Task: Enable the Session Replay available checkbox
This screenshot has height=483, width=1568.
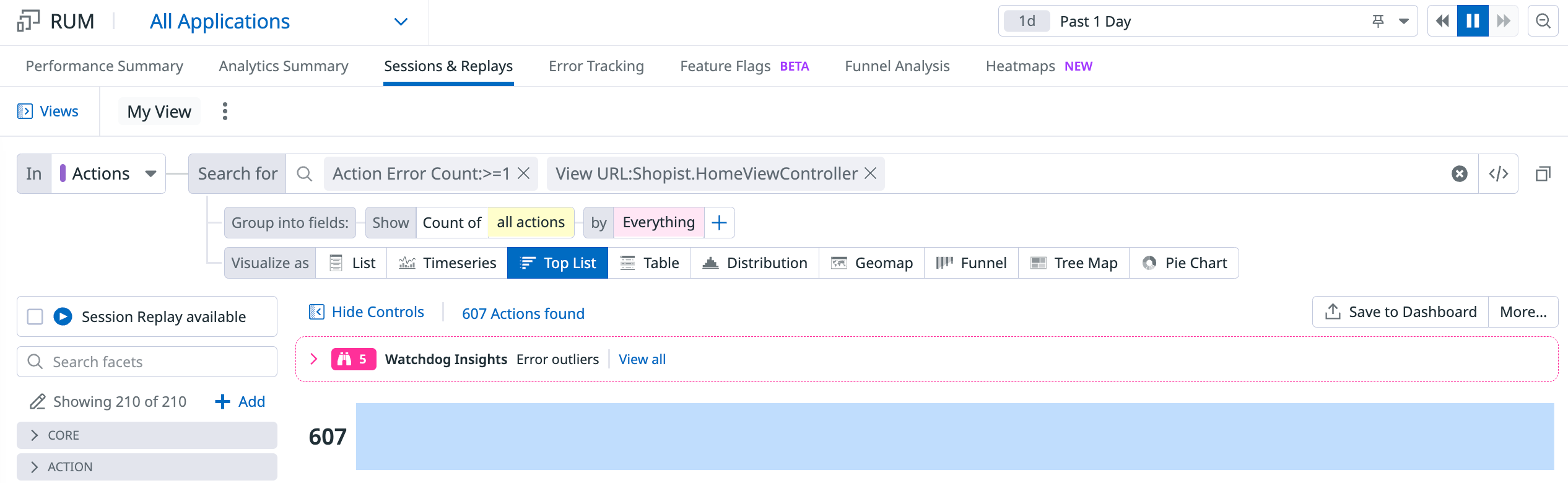Action: pos(35,317)
